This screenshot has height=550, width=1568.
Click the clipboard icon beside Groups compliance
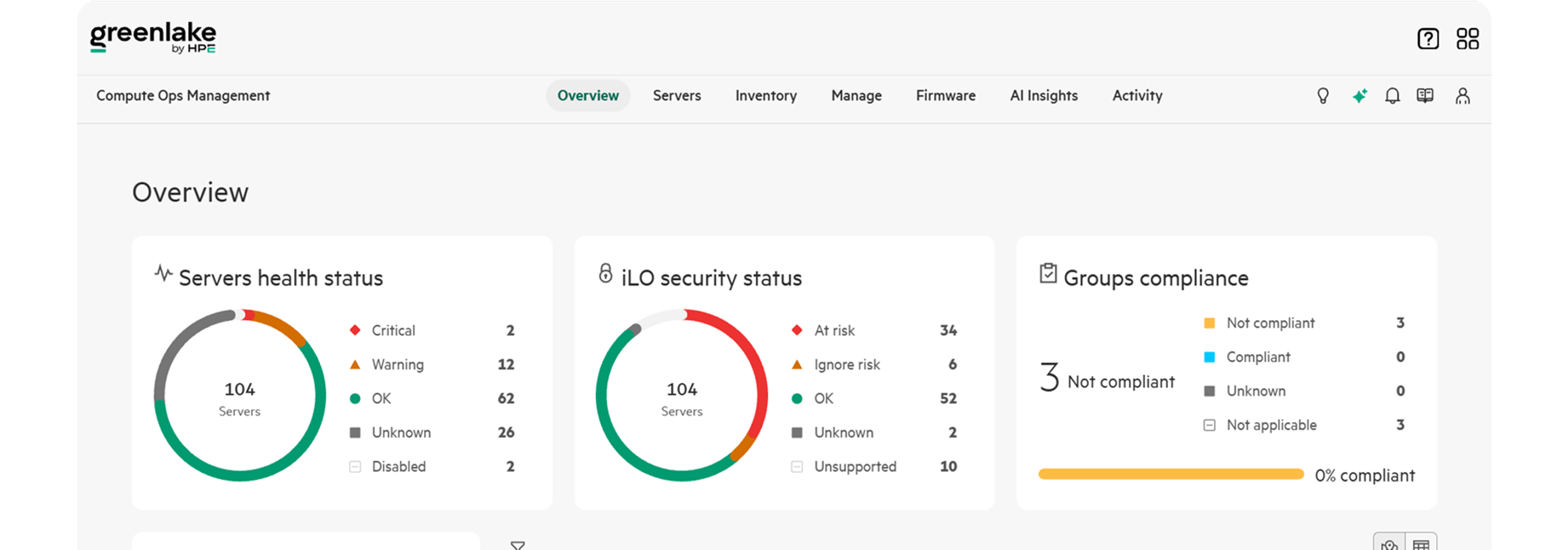click(x=1048, y=273)
